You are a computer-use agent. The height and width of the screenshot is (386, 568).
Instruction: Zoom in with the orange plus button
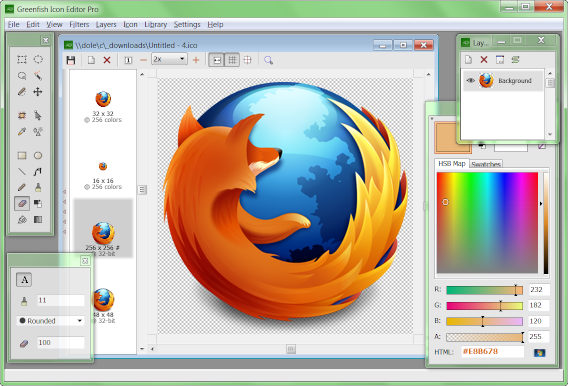[x=196, y=60]
